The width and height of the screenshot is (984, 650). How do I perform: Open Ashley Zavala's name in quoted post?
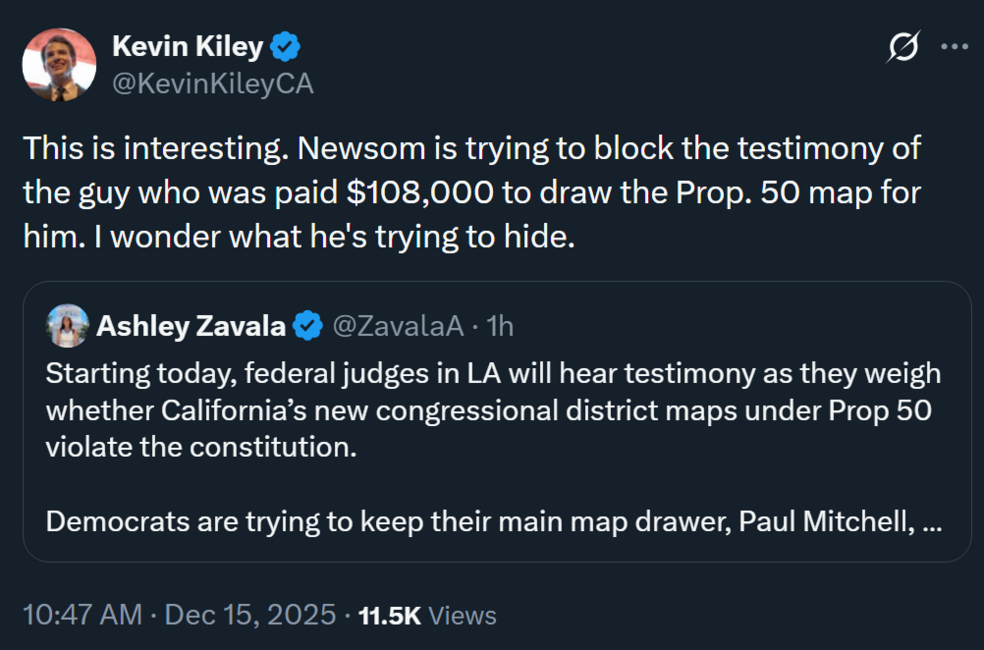[x=190, y=325]
